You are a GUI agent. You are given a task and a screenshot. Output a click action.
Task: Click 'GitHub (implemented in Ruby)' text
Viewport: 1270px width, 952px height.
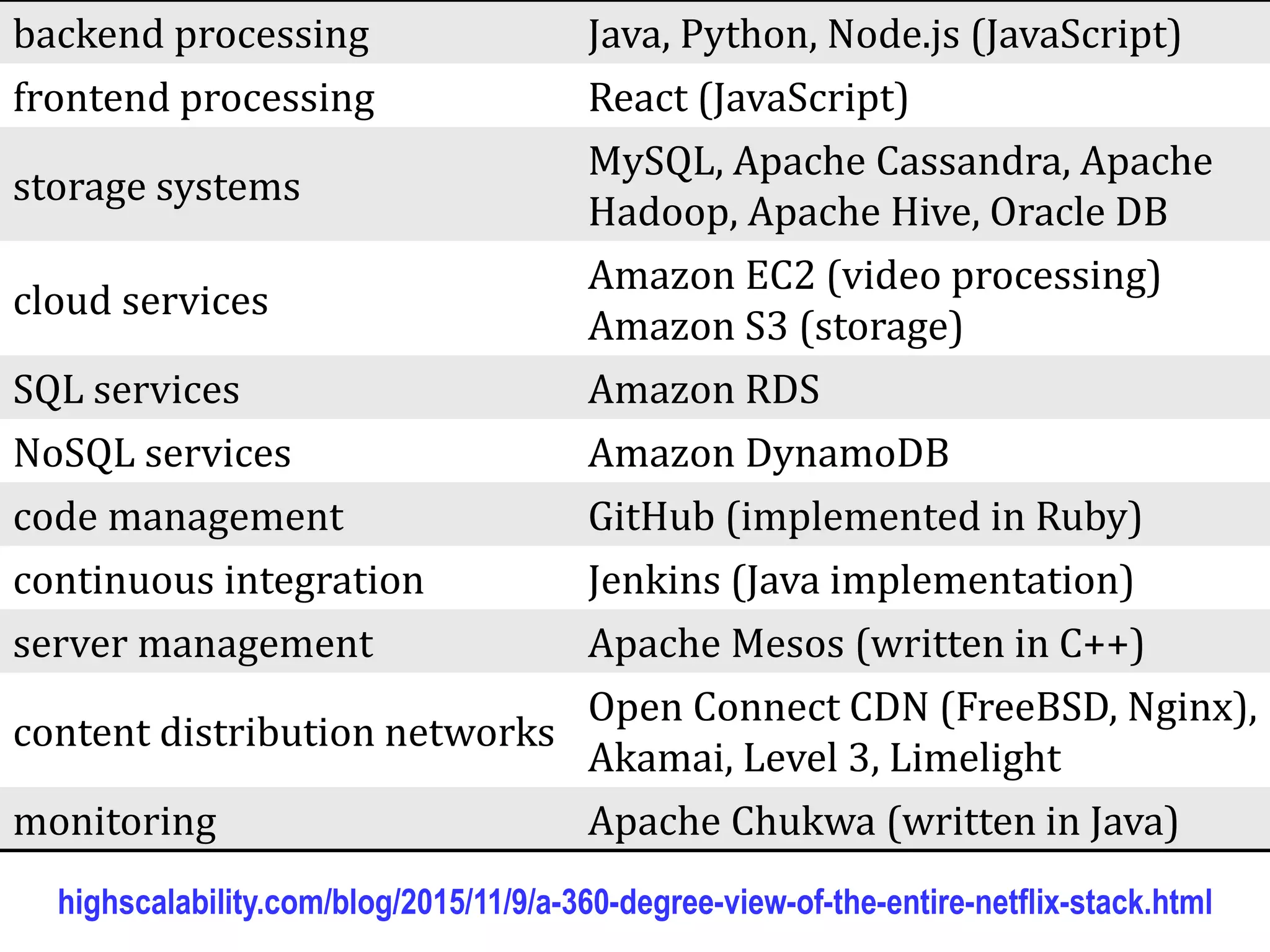point(864,517)
